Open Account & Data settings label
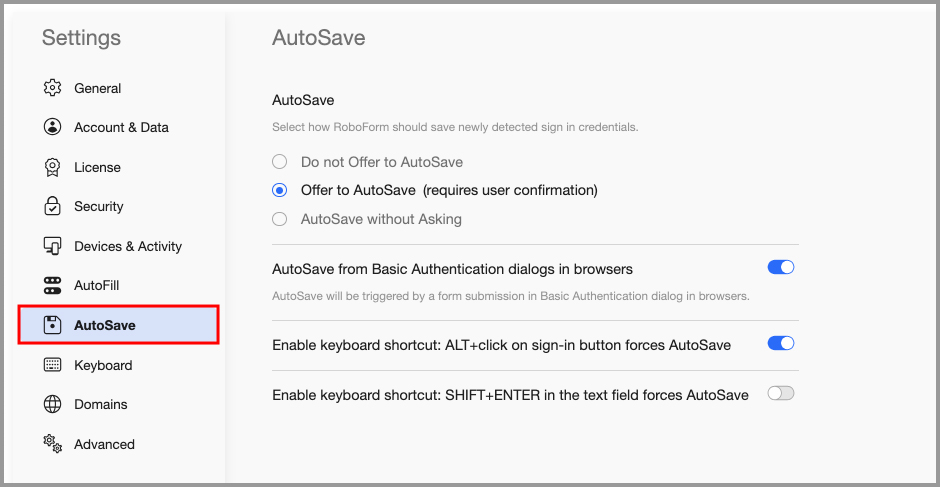Viewport: 940px width, 487px height. [121, 127]
